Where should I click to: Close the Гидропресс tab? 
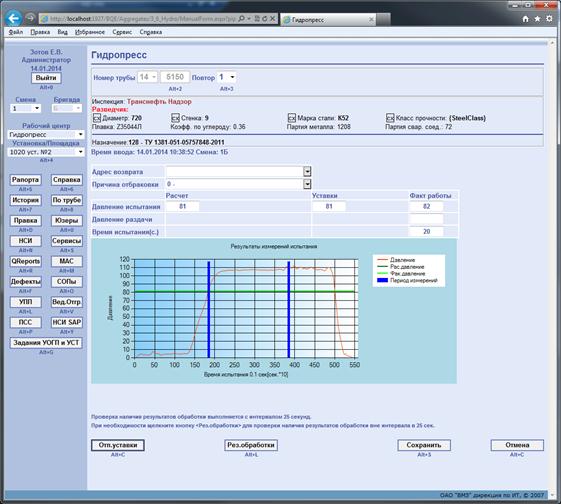pyautogui.click(x=371, y=19)
